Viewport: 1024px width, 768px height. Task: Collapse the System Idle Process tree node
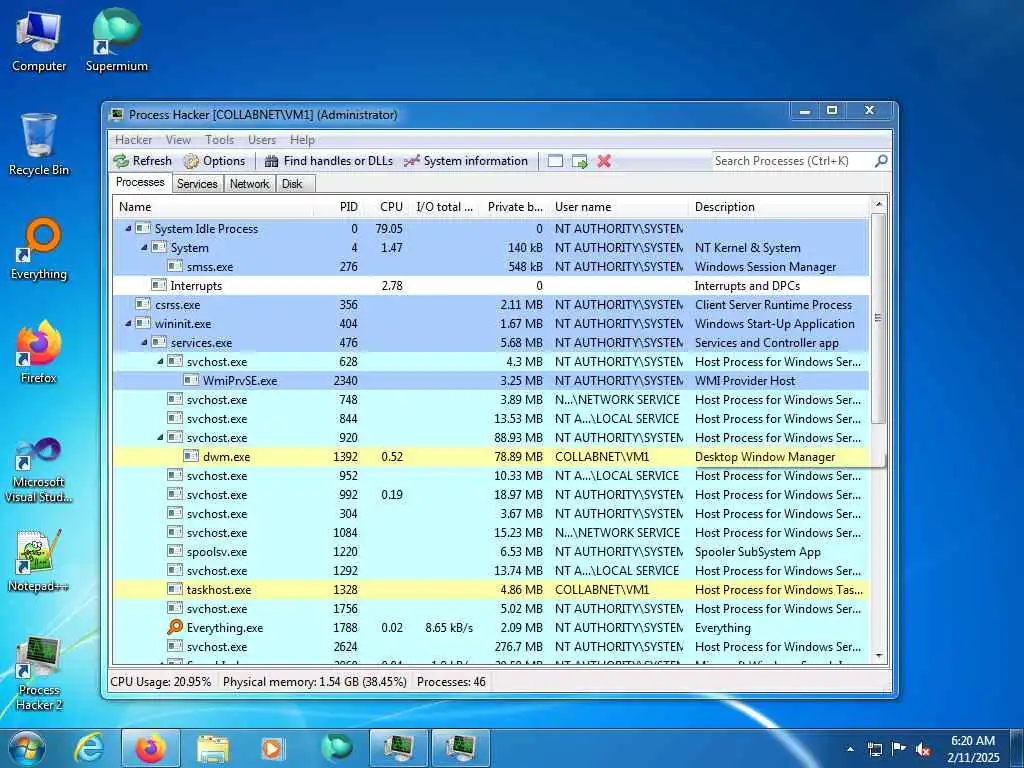click(128, 229)
